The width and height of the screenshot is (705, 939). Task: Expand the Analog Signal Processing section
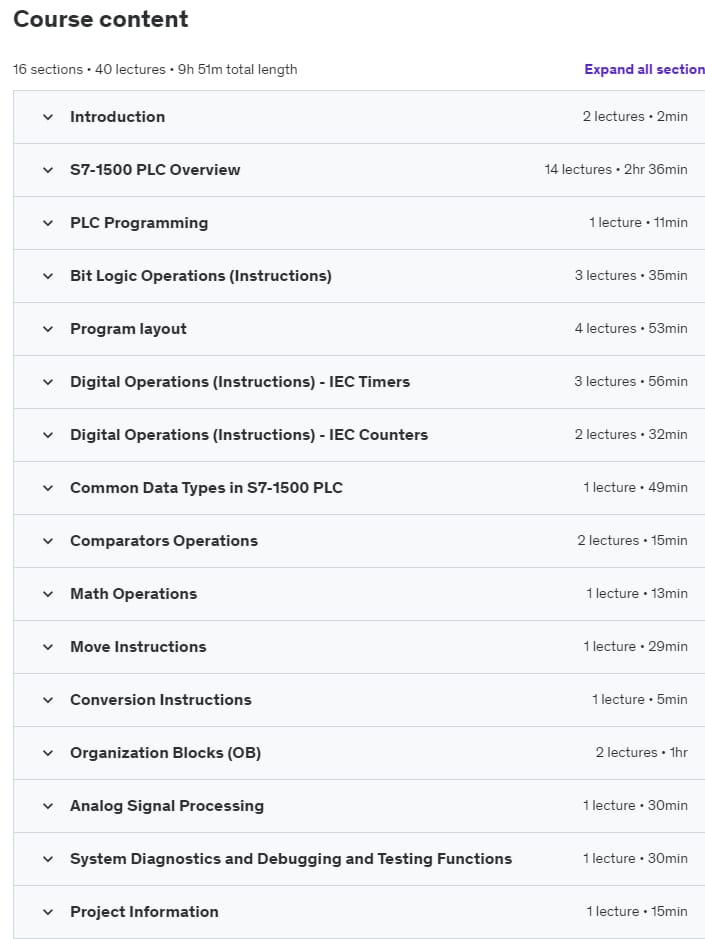(x=167, y=806)
